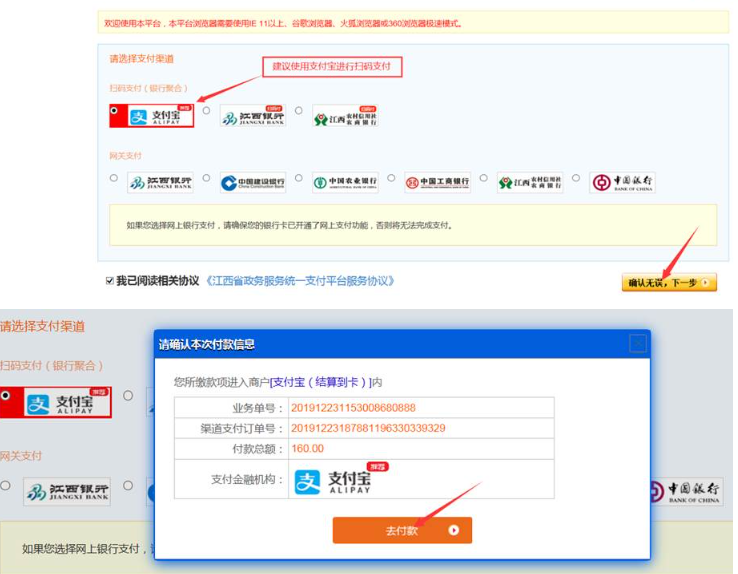
Task: Select Agricultural Bank of China gateway radio
Action: click(x=298, y=178)
